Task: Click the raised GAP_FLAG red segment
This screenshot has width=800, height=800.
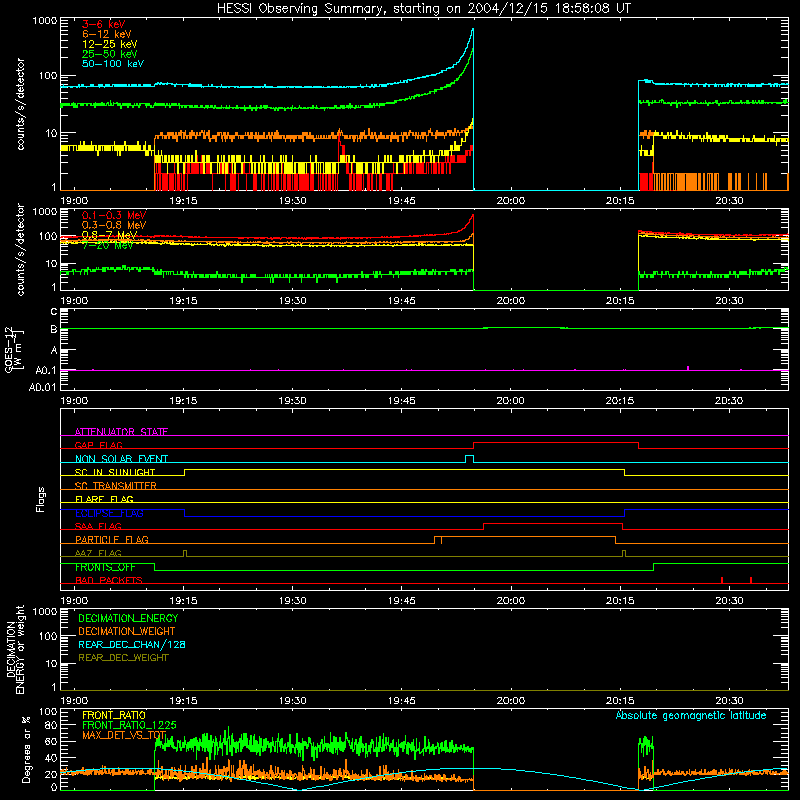Action: [556, 442]
